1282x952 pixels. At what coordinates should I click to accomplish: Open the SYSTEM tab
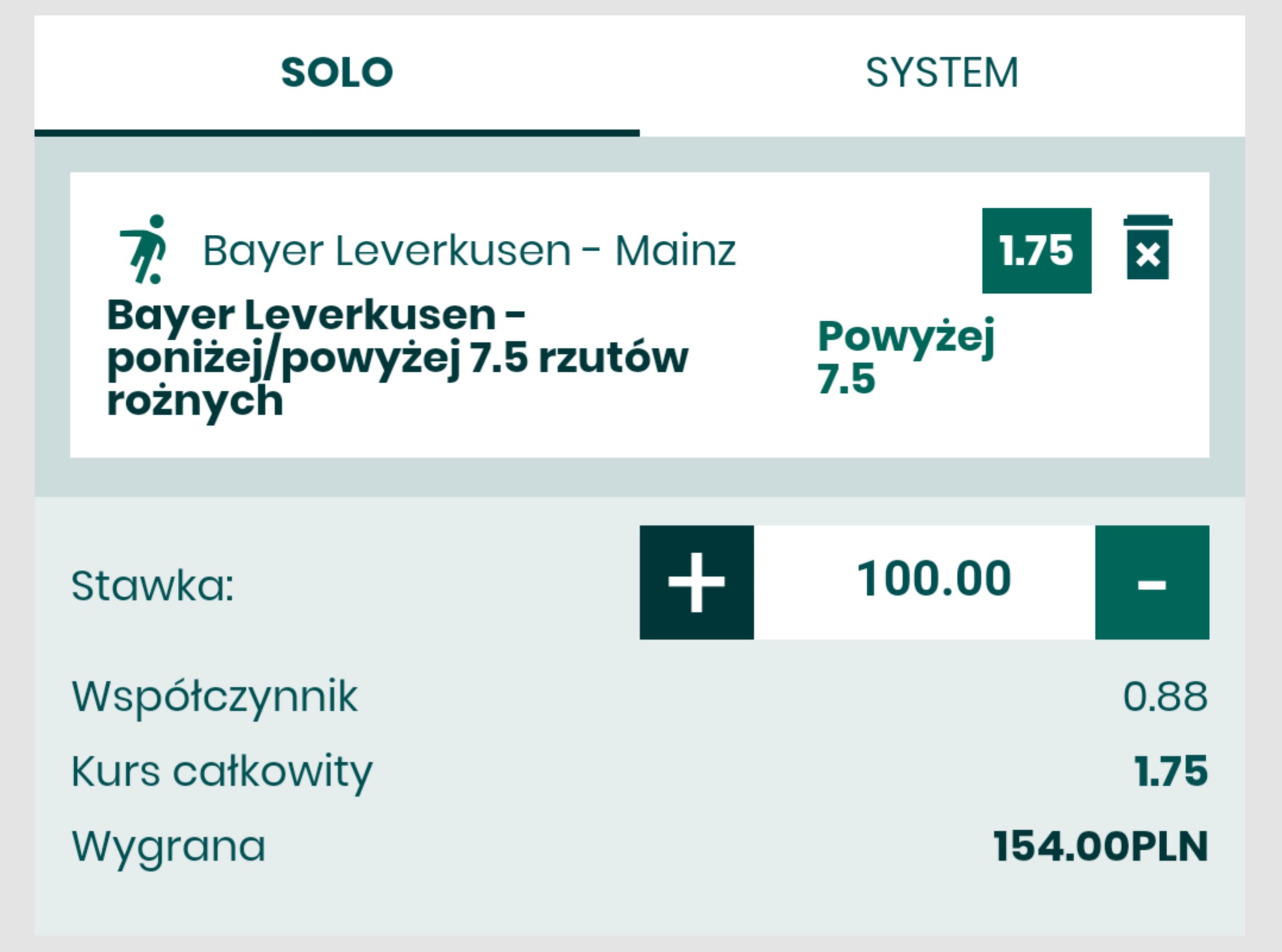pyautogui.click(x=941, y=72)
